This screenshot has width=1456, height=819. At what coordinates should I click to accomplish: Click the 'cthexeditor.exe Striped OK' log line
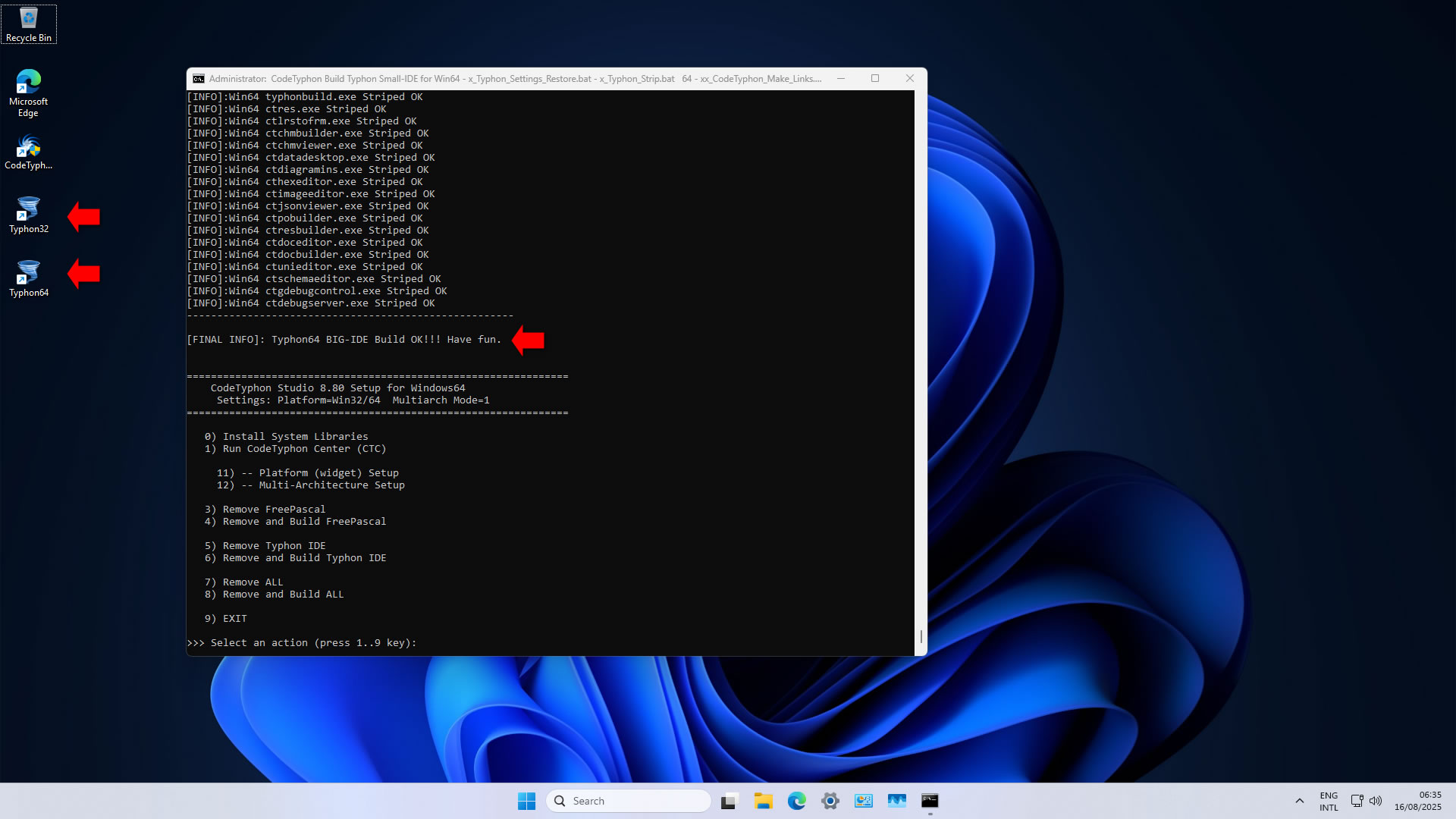305,182
